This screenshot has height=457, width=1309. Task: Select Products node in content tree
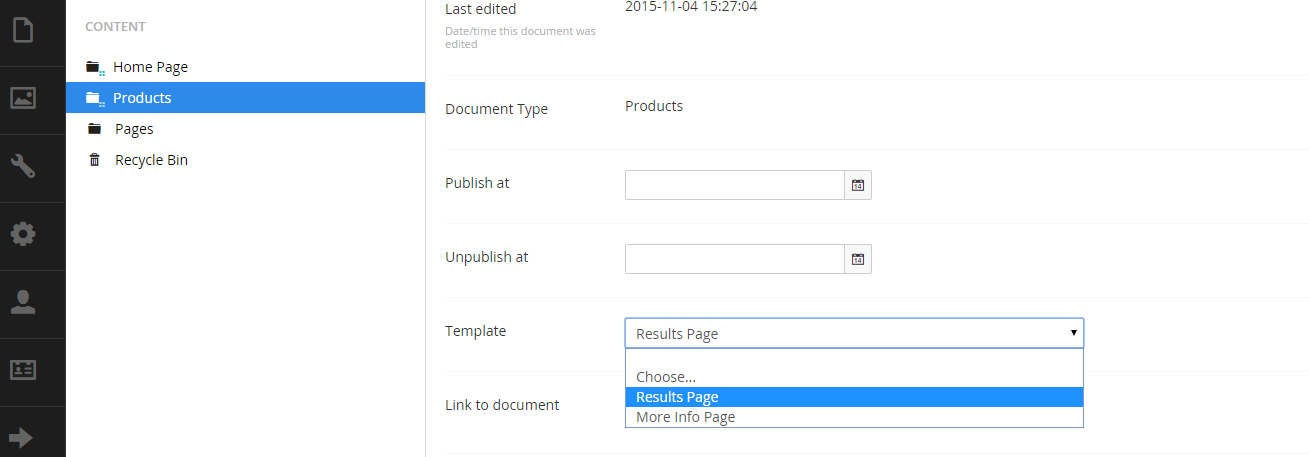pyautogui.click(x=142, y=98)
